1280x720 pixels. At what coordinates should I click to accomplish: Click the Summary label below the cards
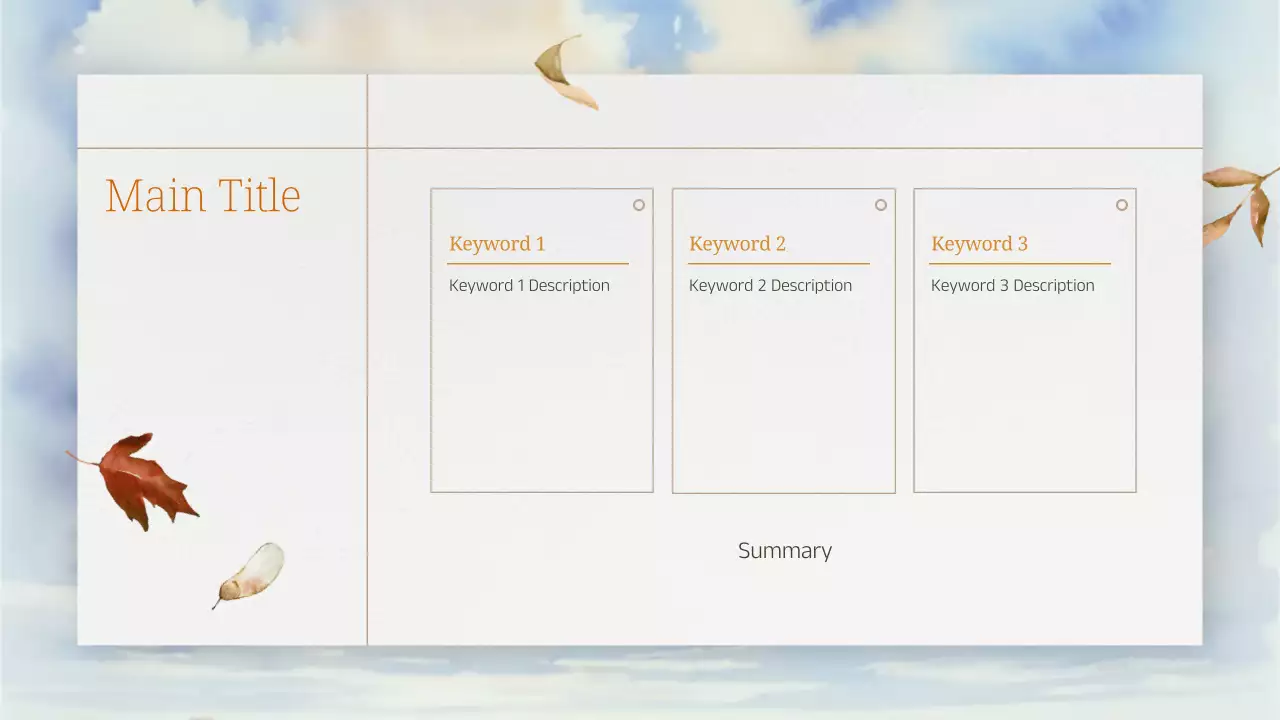[x=785, y=550]
